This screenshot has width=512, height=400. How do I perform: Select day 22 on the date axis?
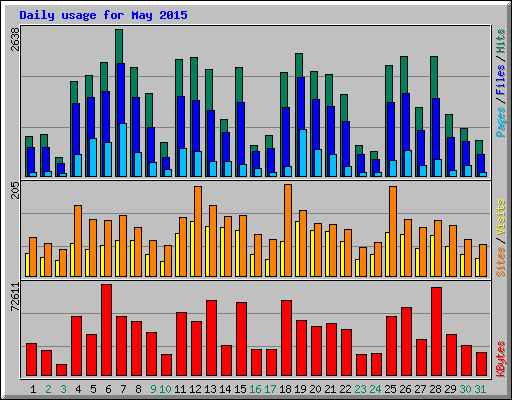[x=345, y=389]
